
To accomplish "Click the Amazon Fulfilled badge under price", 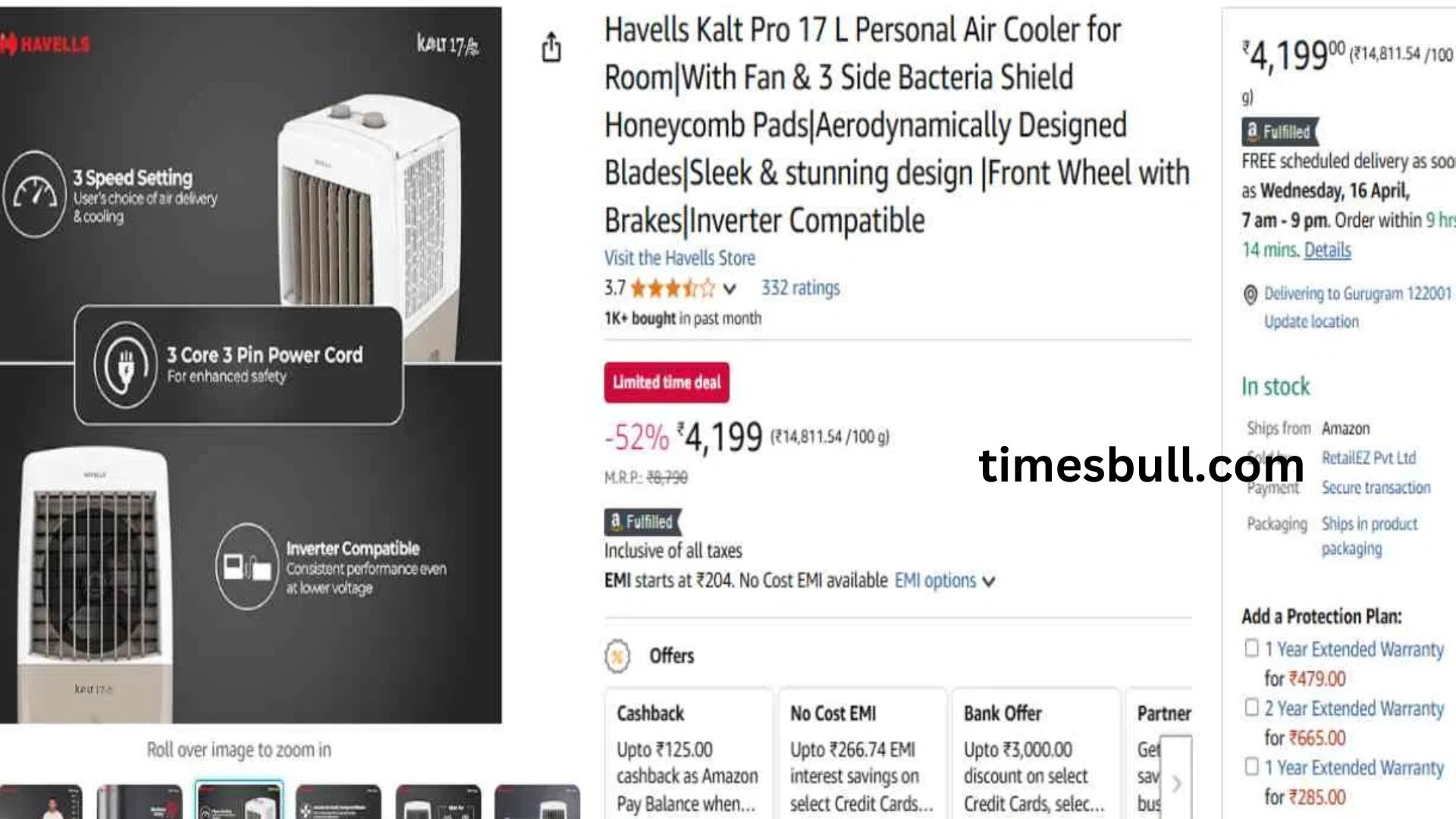I will coord(643,522).
